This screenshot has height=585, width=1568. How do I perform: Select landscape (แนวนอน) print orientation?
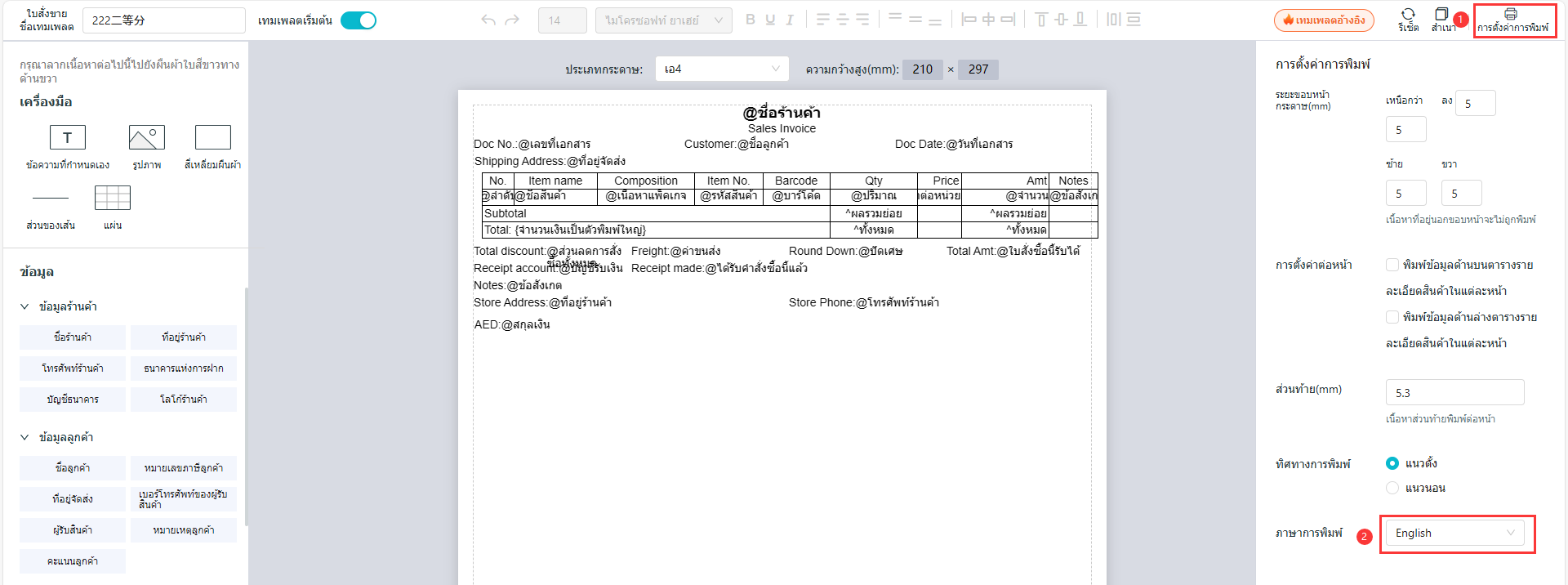point(1392,488)
